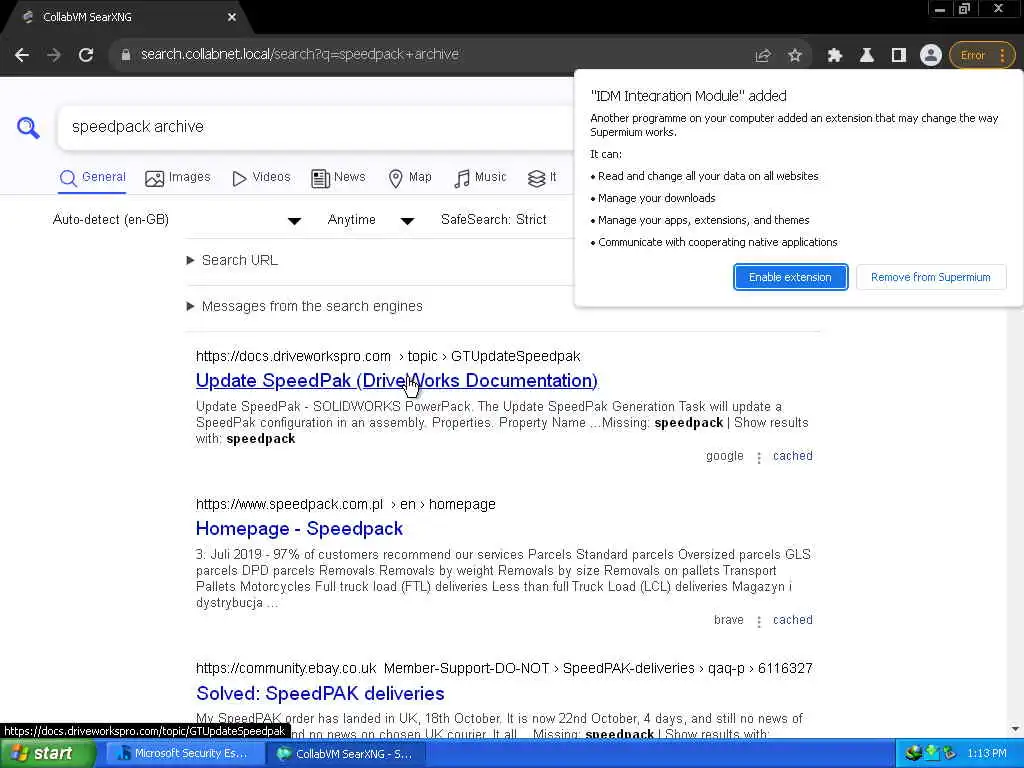Click Enable extension button
This screenshot has height=768, width=1024.
(x=790, y=278)
